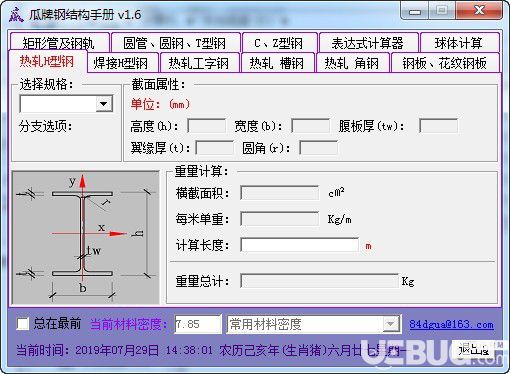Open the 热轧工字钢 tab

click(199, 63)
